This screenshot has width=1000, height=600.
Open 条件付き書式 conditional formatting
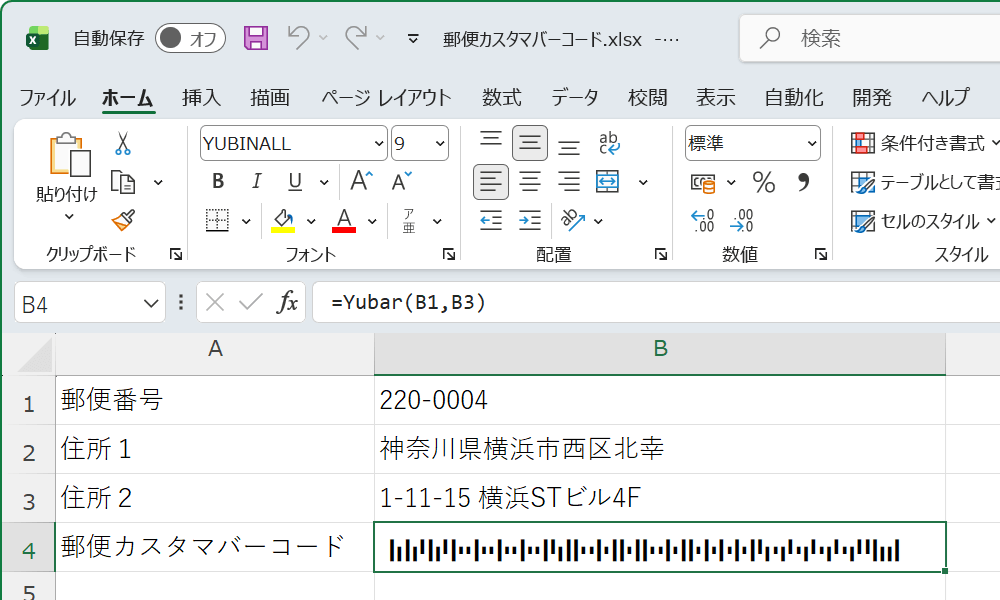(x=925, y=143)
